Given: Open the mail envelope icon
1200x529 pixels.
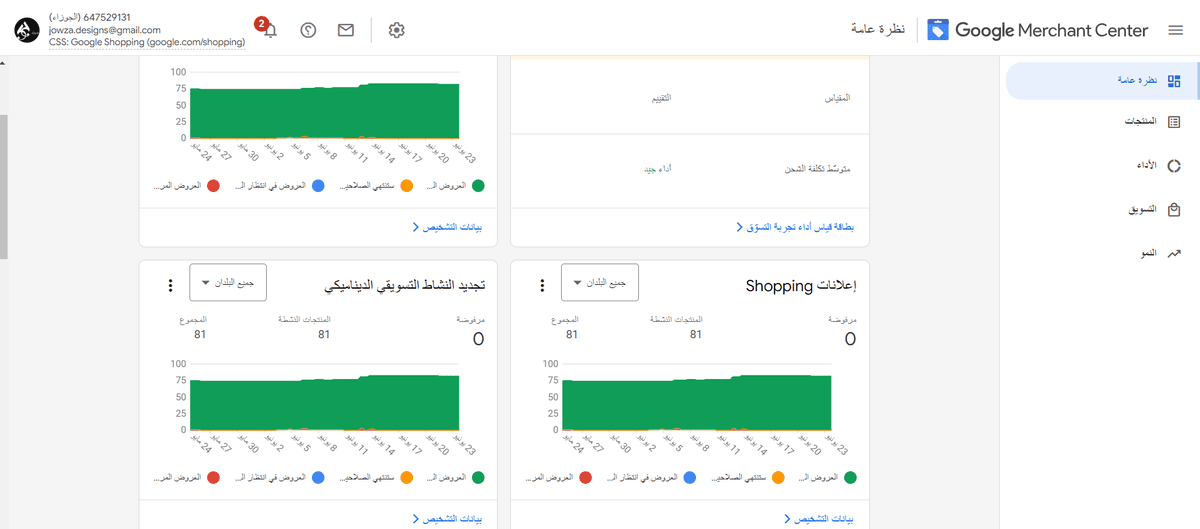Looking at the screenshot, I should 346,30.
